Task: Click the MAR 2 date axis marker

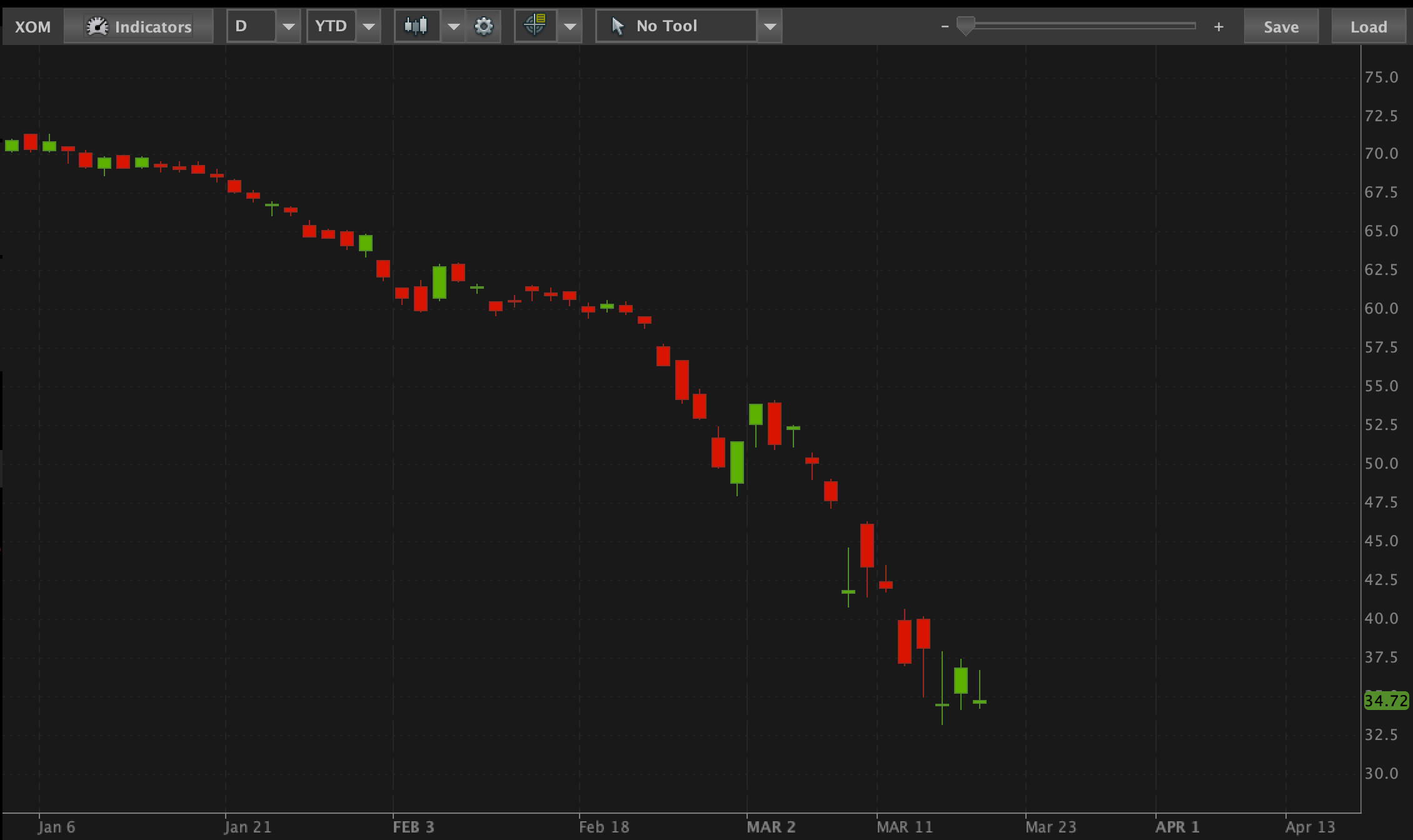Action: pos(770,827)
